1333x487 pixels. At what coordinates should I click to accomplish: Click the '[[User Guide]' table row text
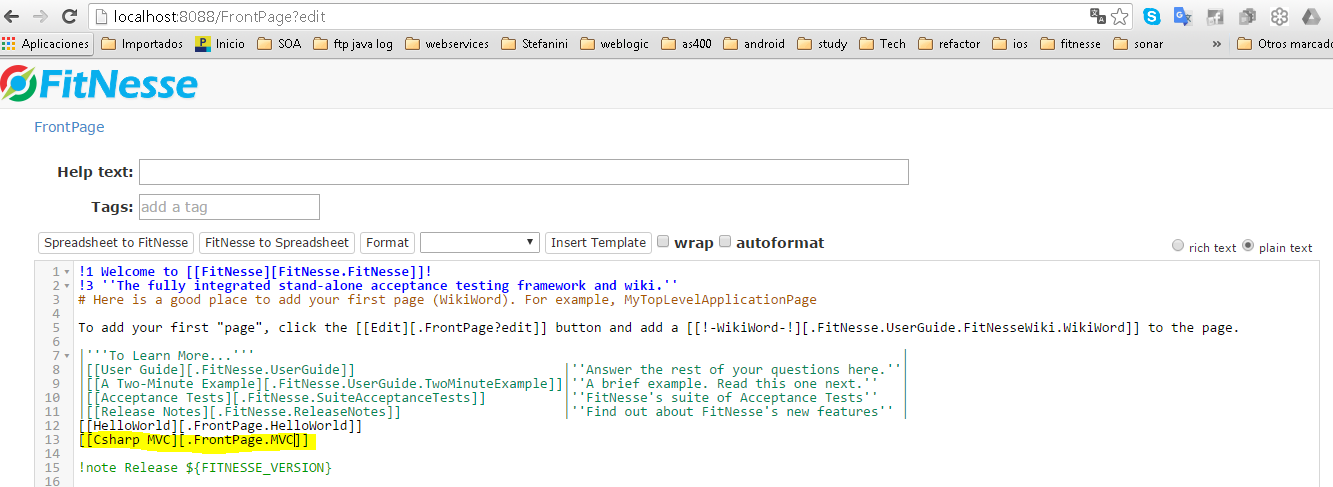point(220,370)
